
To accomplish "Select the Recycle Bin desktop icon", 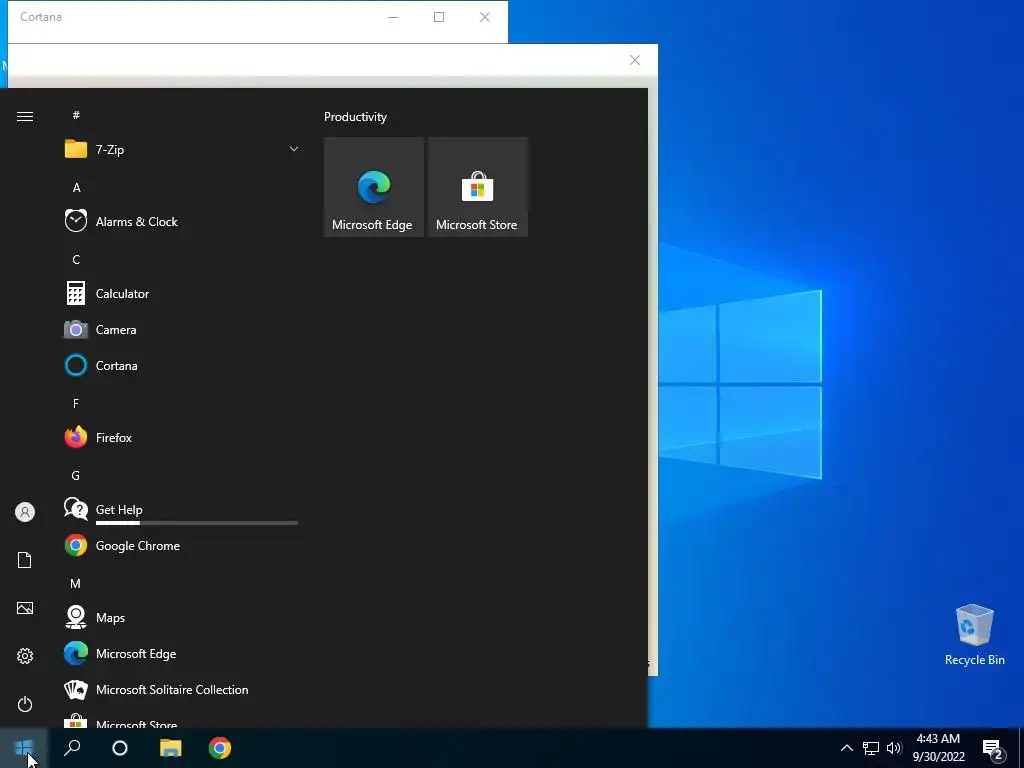I will click(974, 635).
